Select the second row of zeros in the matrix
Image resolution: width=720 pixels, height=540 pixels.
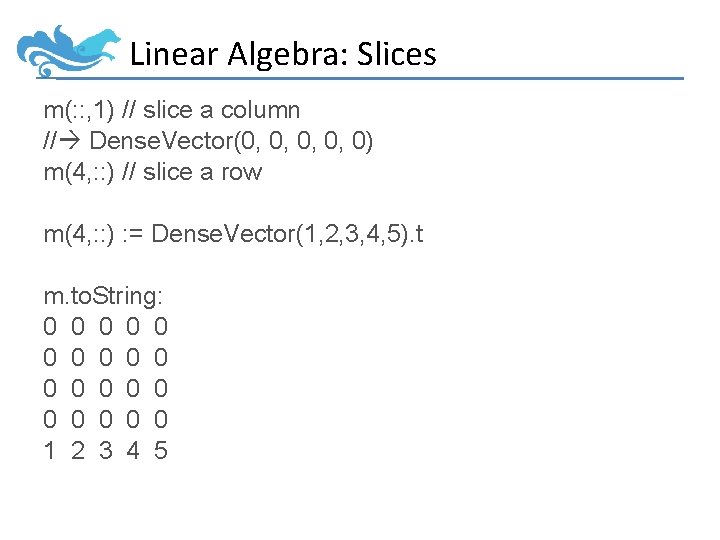pos(106,357)
